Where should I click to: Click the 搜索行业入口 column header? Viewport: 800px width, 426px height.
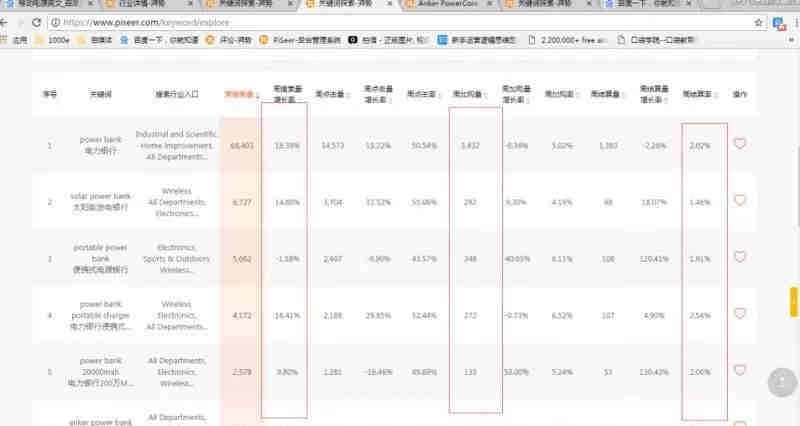[177, 94]
